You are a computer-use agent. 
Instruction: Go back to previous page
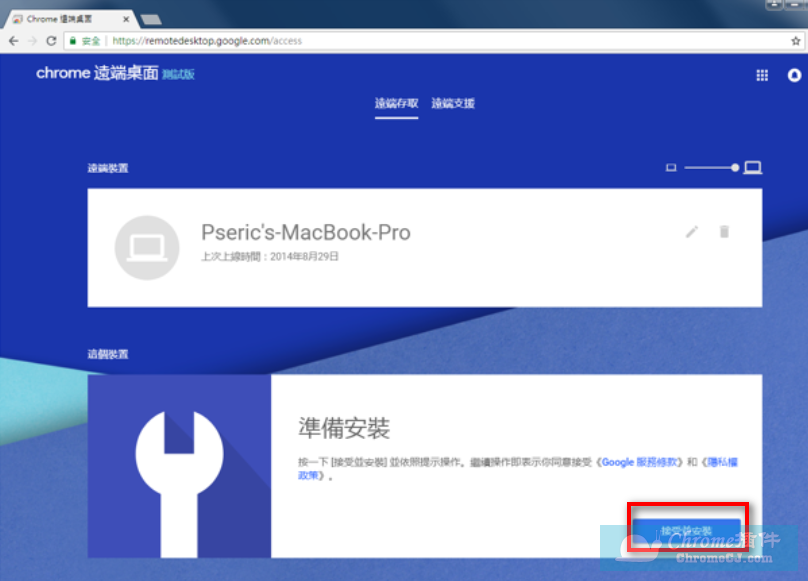[x=14, y=41]
